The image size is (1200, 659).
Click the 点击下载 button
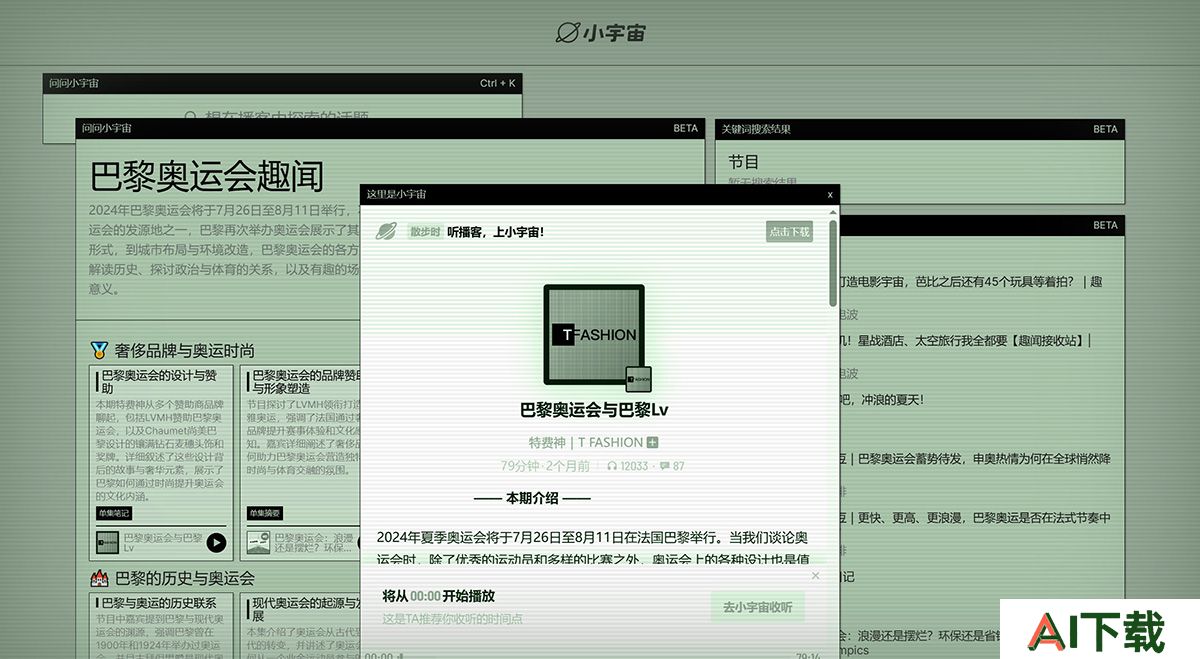790,232
